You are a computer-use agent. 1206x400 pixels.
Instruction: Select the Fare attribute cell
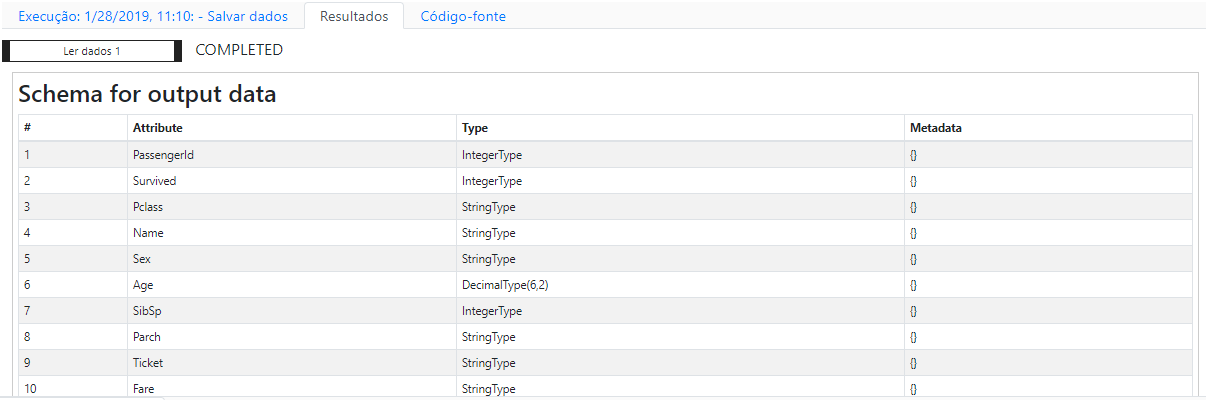pyautogui.click(x=292, y=388)
